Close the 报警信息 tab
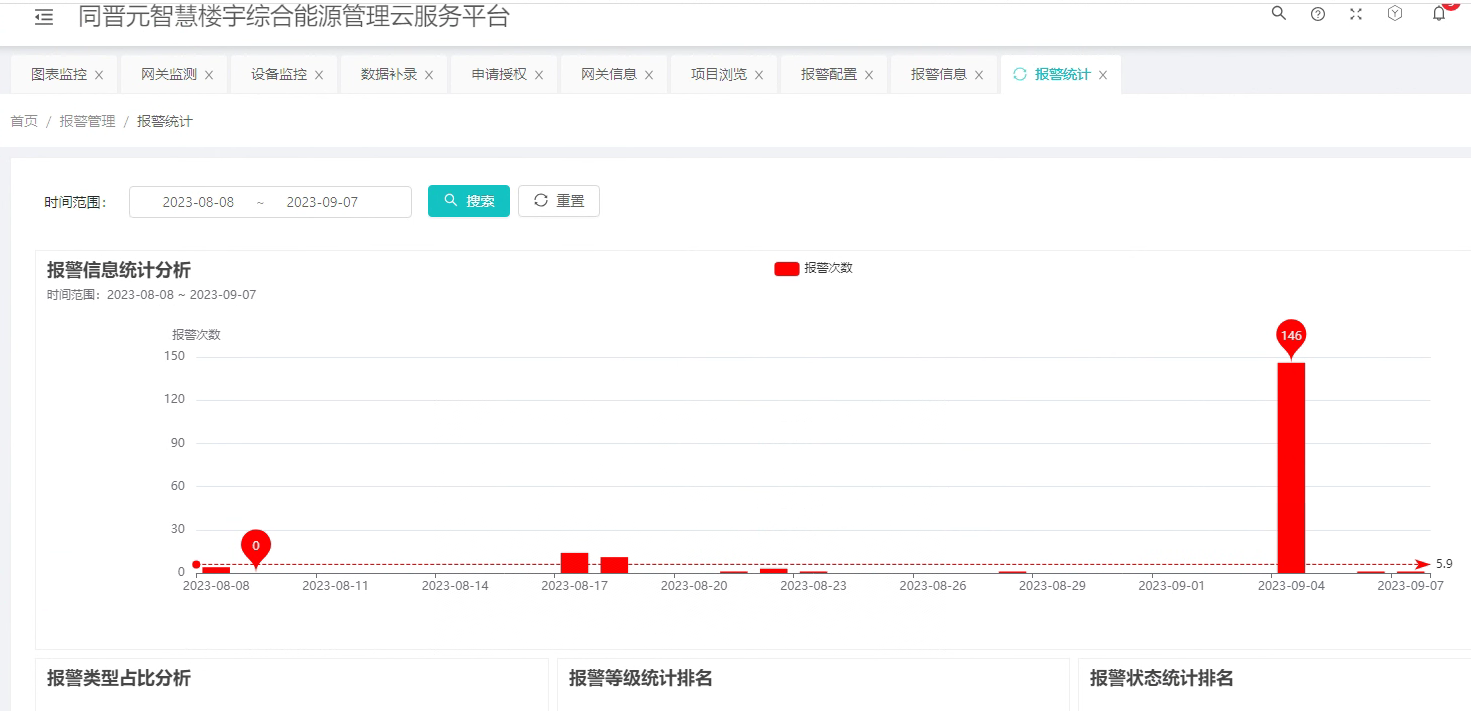This screenshot has width=1471, height=711. pyautogui.click(x=979, y=75)
